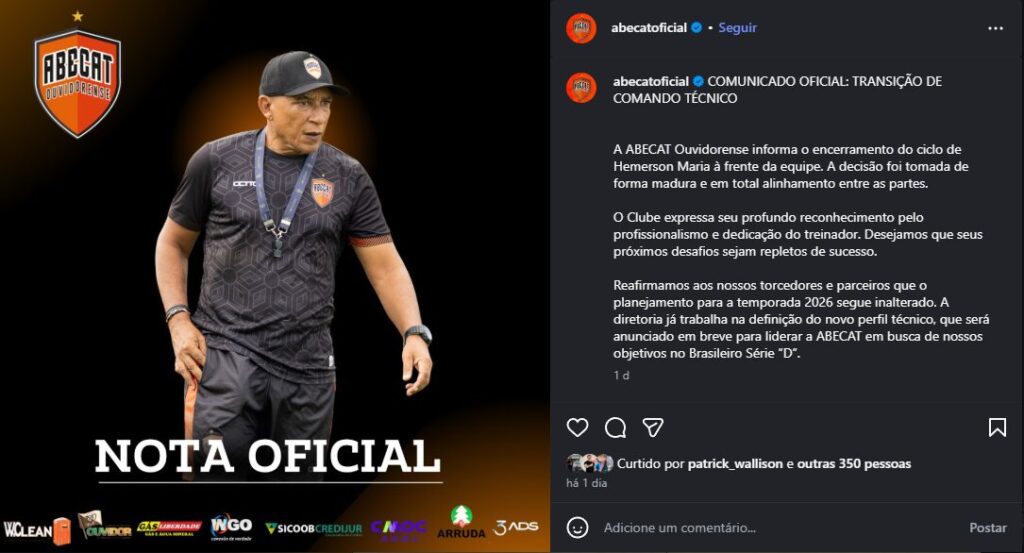The height and width of the screenshot is (553, 1024).
Task: Share post using paper plane icon
Action: [653, 428]
